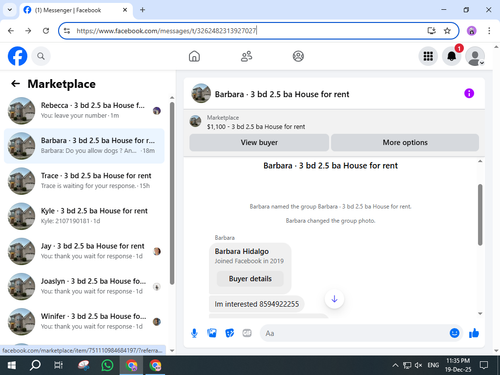Image resolution: width=500 pixels, height=375 pixels.
Task: Open Chrome three-dot menu
Action: [x=489, y=31]
